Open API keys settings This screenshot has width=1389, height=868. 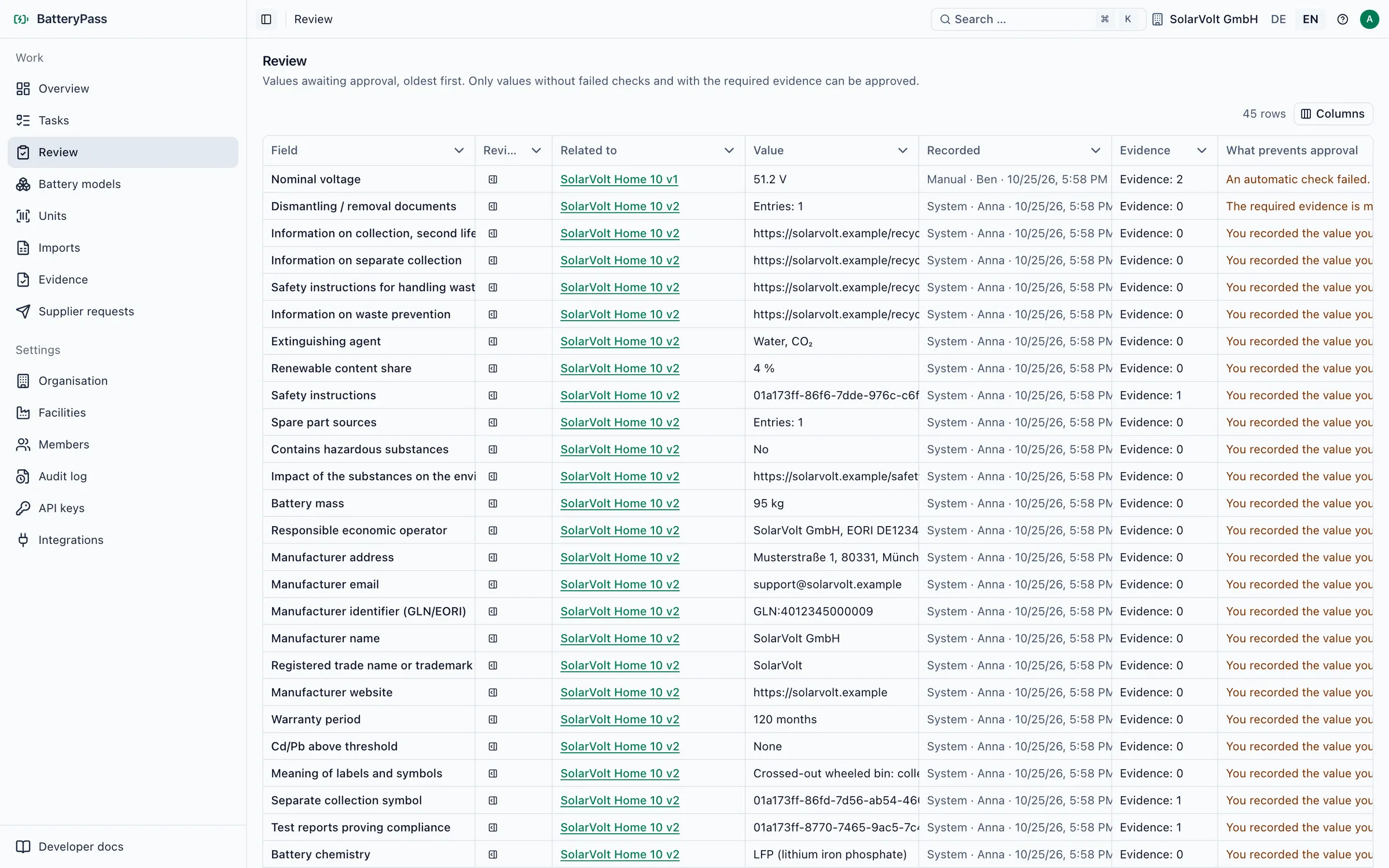pos(123,508)
